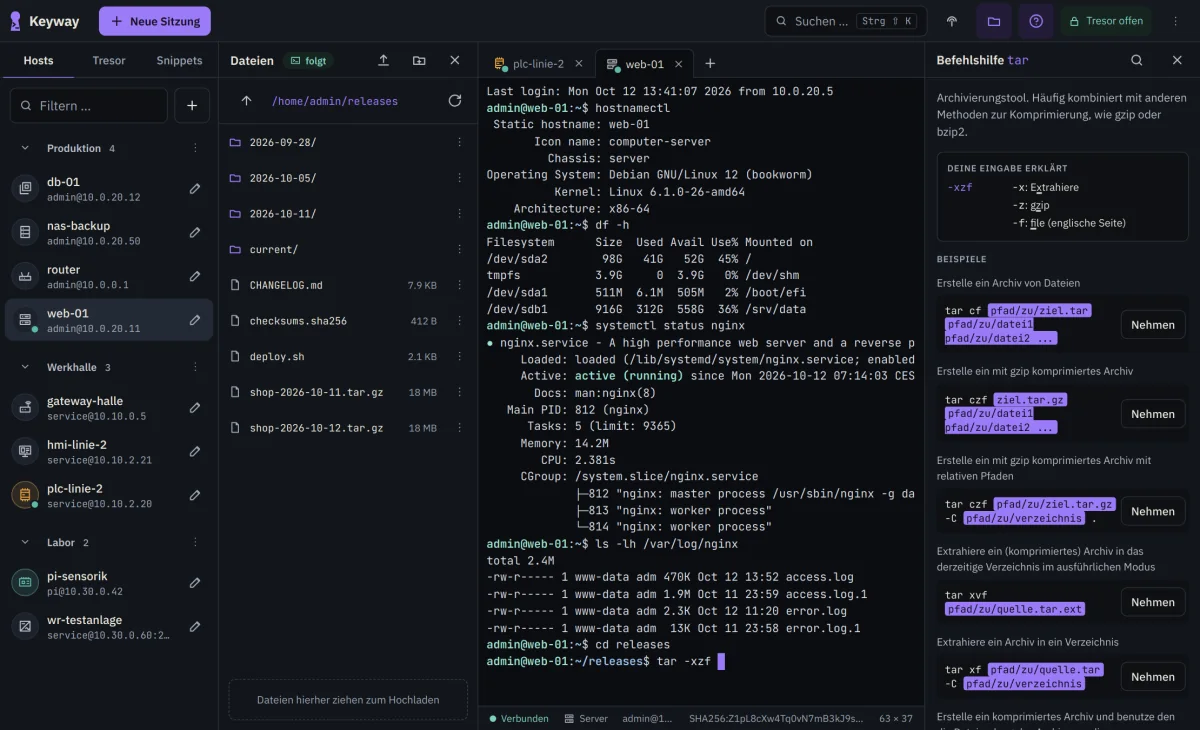Open options for CHANGELOG.md
1200x730 pixels.
pyautogui.click(x=459, y=285)
